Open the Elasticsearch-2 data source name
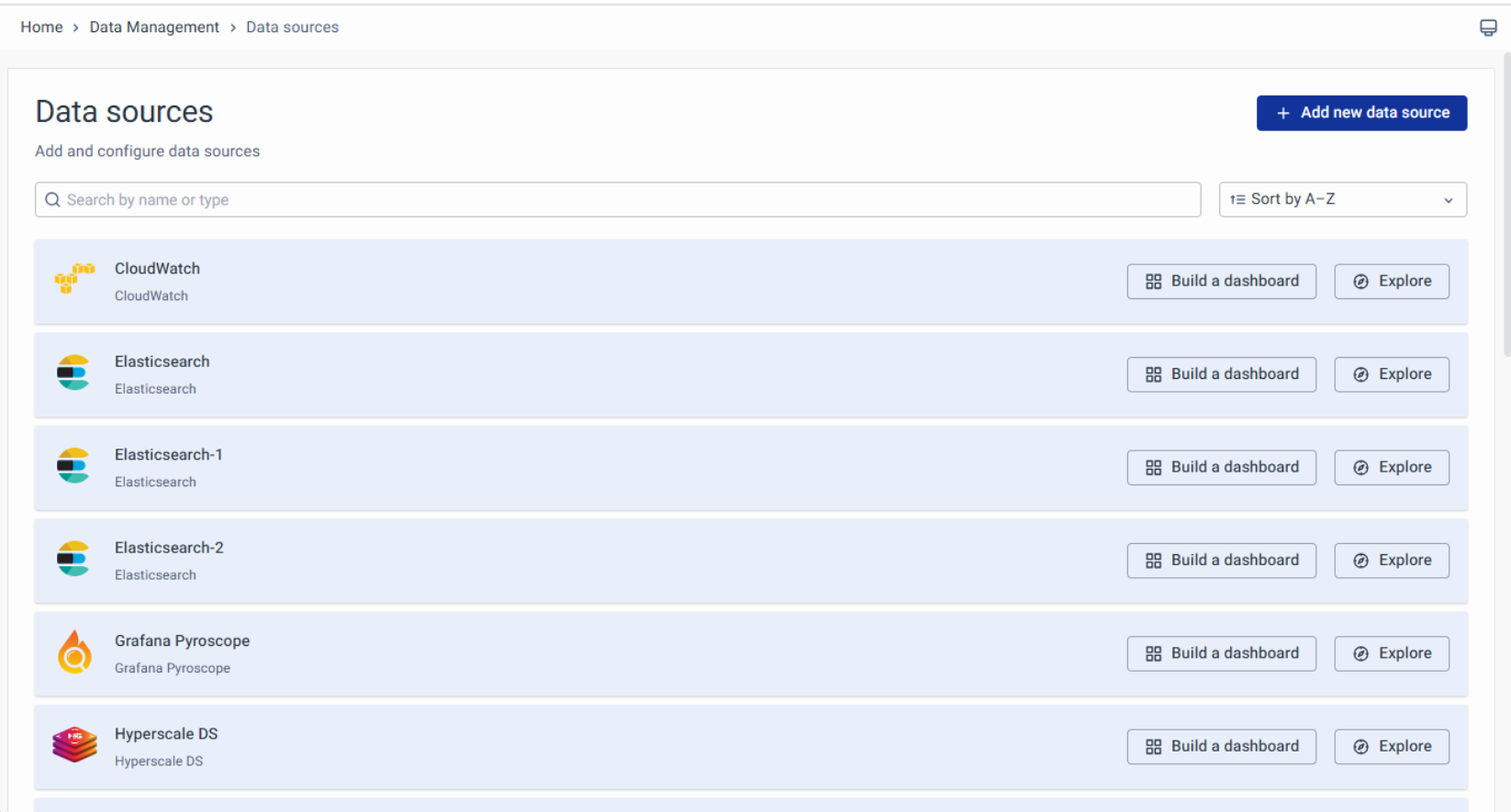The width and height of the screenshot is (1511, 812). [169, 548]
